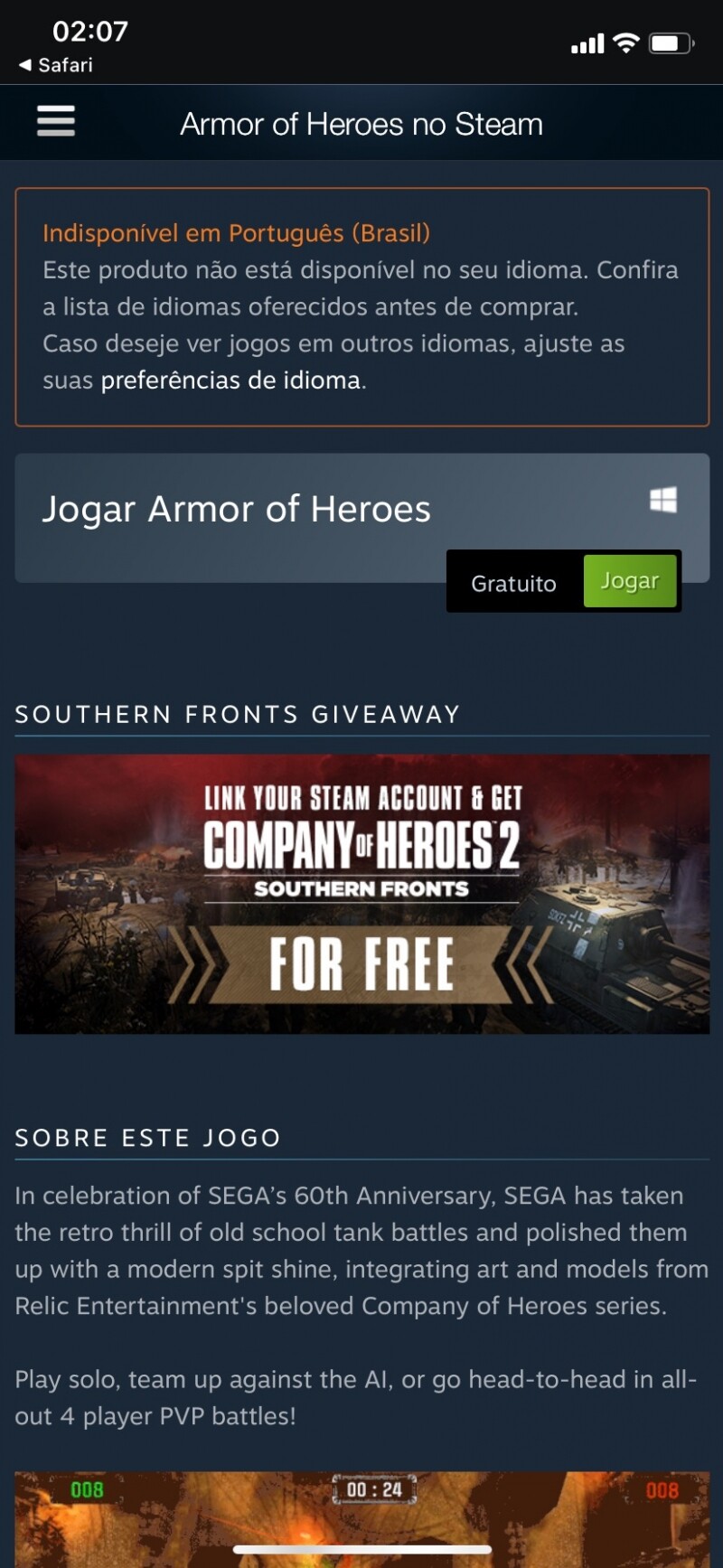This screenshot has height=1568, width=723.
Task: Open the hamburger menu icon
Action: pyautogui.click(x=55, y=121)
